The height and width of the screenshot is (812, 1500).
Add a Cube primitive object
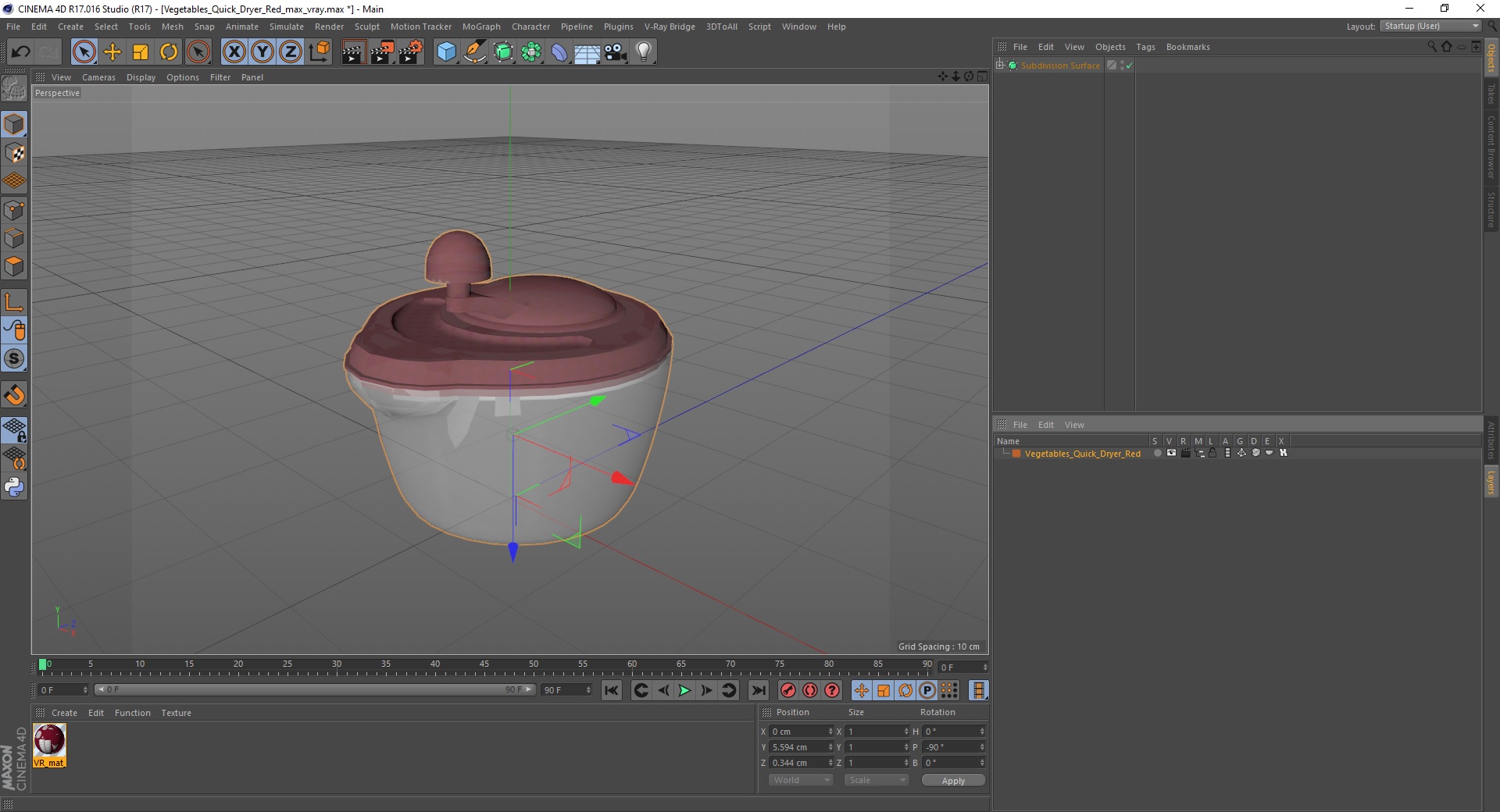(x=446, y=52)
